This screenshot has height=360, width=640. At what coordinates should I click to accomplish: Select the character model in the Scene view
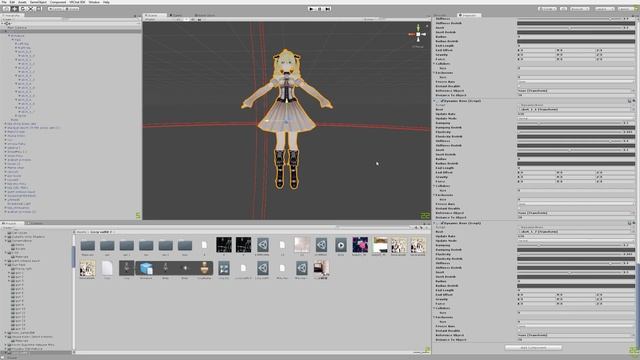click(x=287, y=118)
